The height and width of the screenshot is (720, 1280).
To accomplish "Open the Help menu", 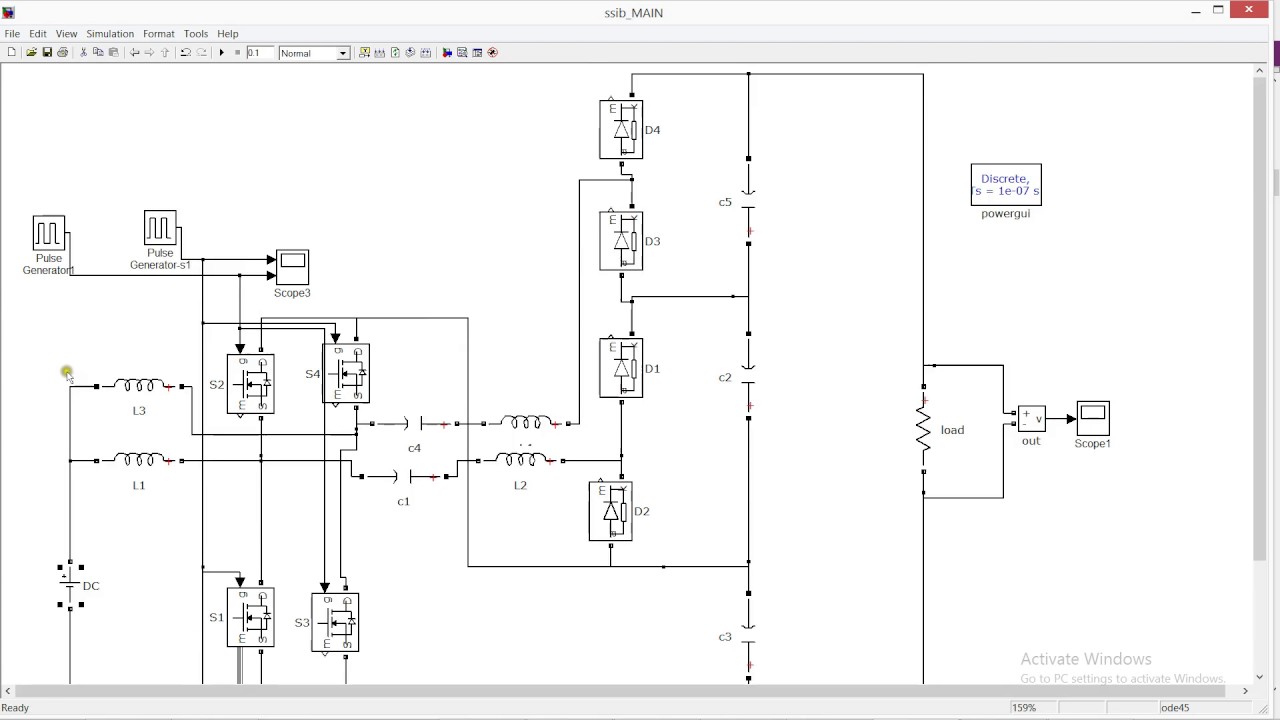I will point(228,34).
